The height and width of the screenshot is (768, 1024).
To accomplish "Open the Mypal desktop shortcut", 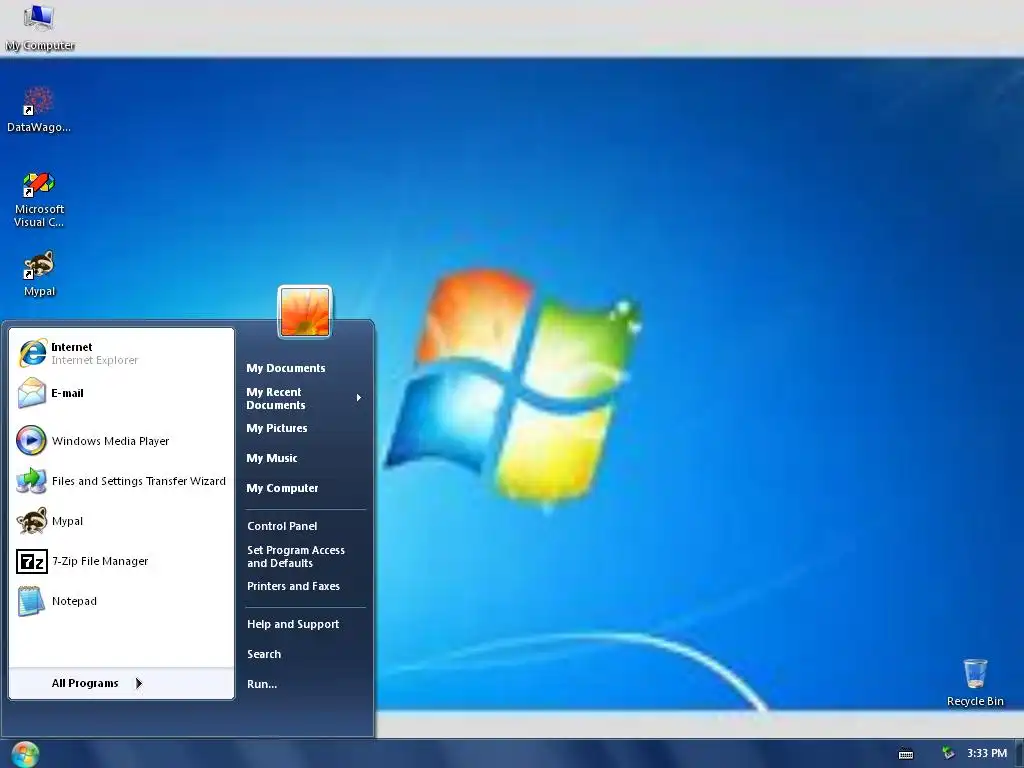I will coord(39,274).
